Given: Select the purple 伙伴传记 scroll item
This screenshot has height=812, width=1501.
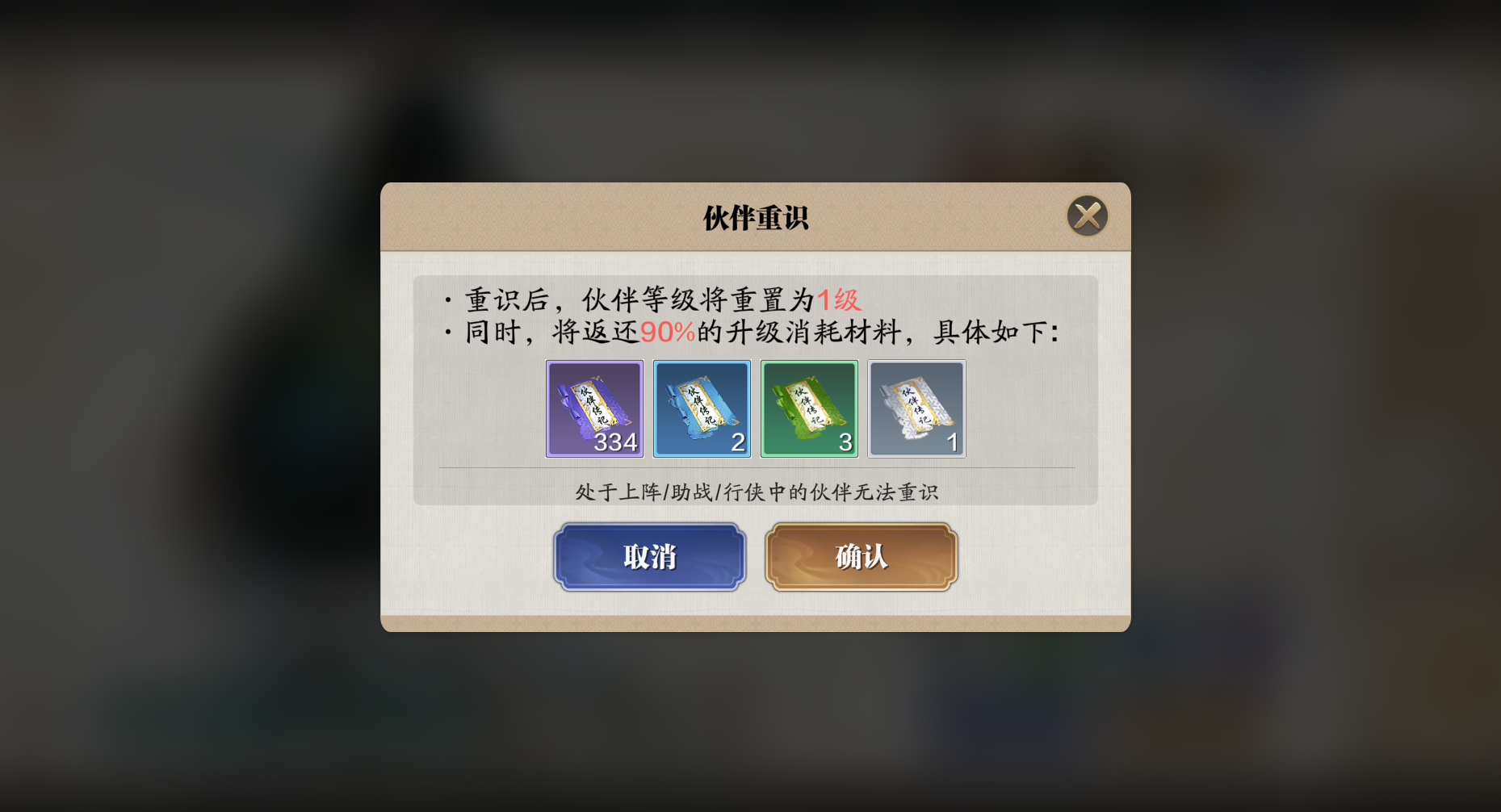Looking at the screenshot, I should click(x=594, y=408).
